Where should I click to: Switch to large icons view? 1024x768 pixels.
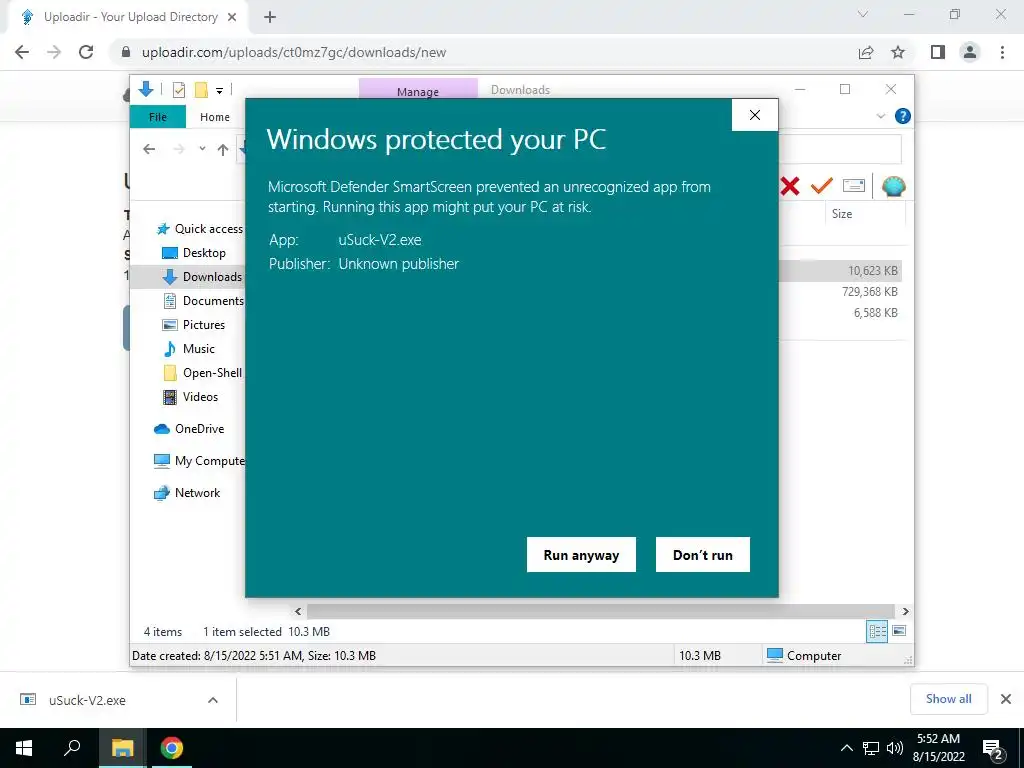click(x=899, y=631)
